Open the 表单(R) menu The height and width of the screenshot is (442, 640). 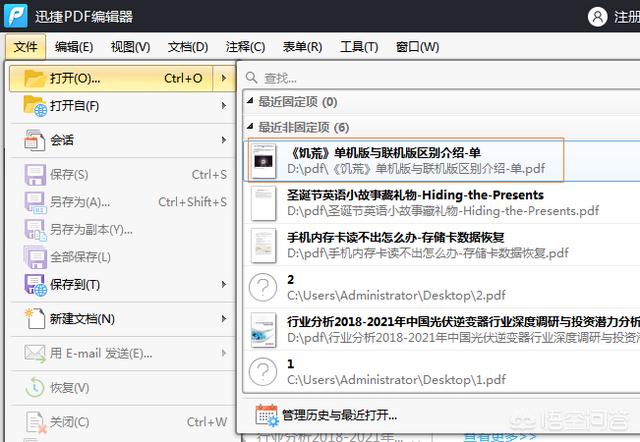(302, 47)
